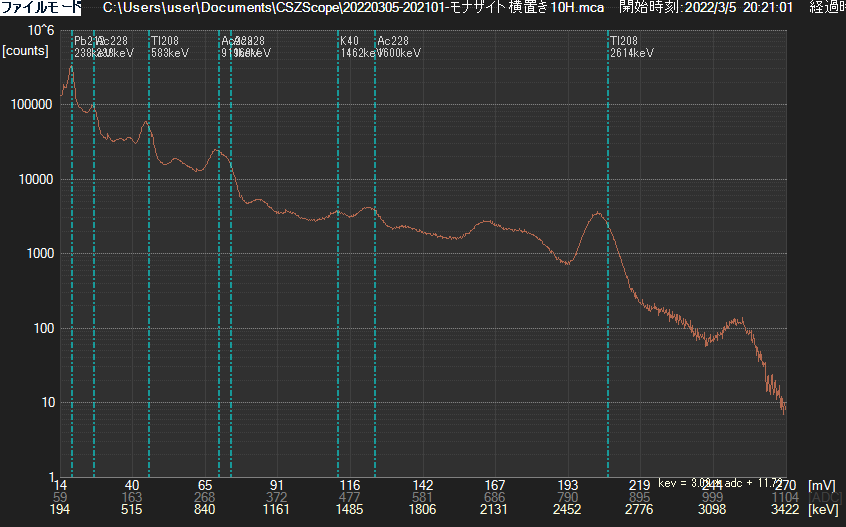Click the [keV] x-axis unit label

822,510
